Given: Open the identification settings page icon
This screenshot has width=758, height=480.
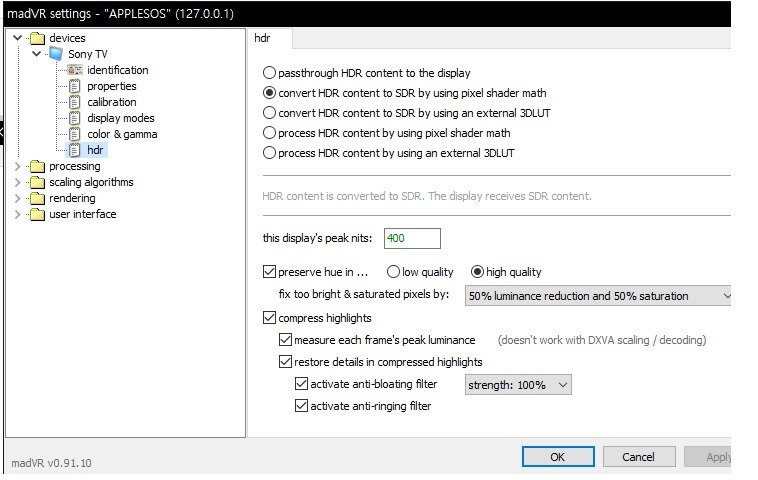Looking at the screenshot, I should [x=74, y=70].
